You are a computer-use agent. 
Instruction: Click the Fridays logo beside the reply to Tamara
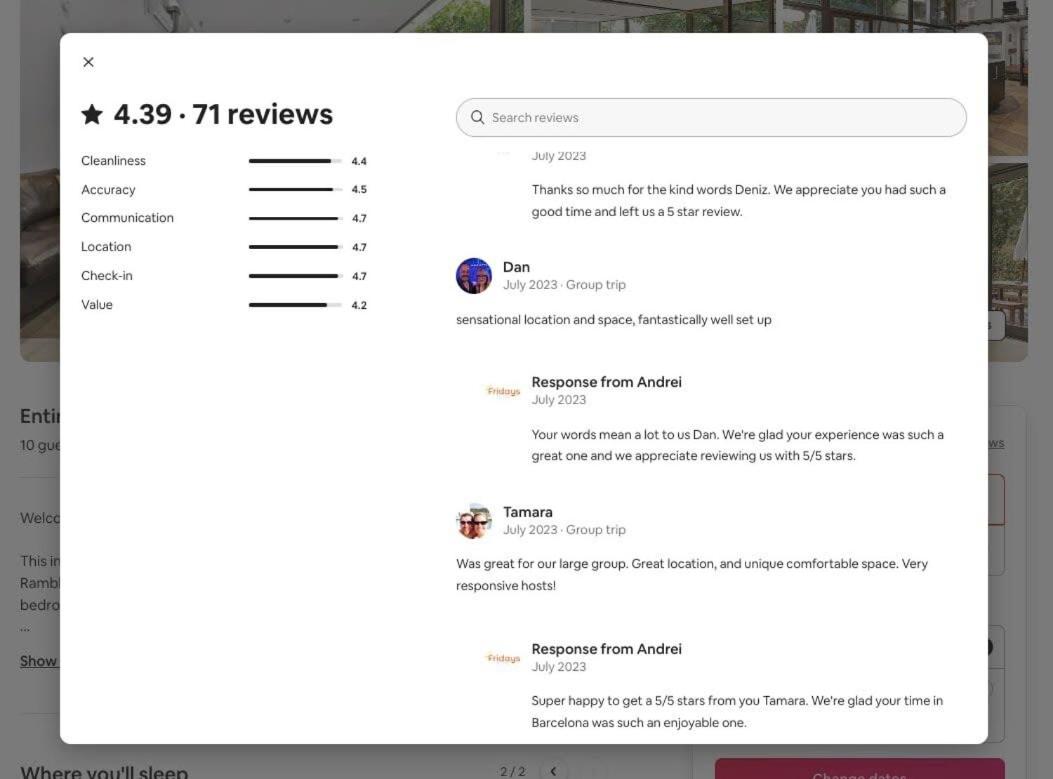503,658
